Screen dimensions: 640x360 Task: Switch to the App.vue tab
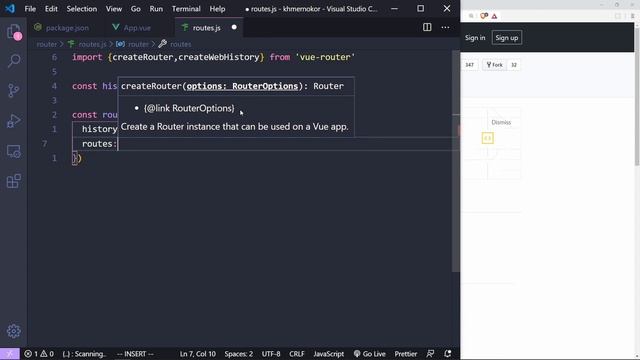click(x=137, y=28)
